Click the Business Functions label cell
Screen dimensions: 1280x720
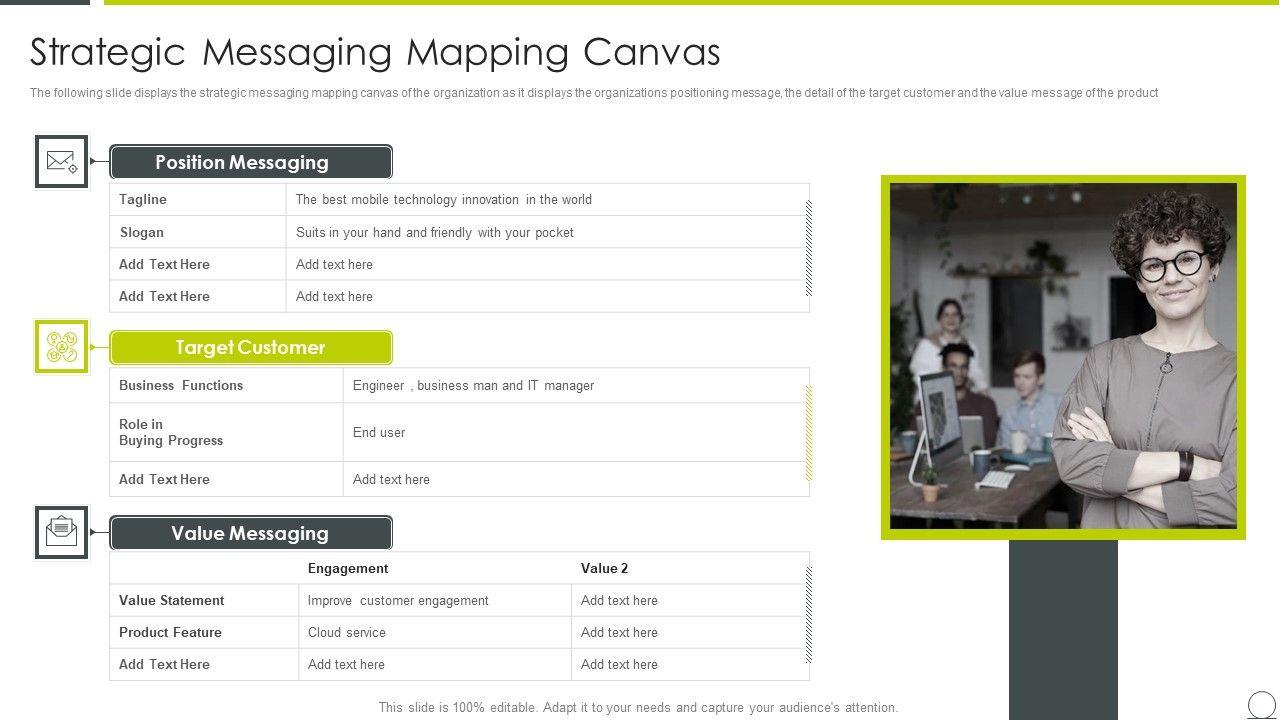click(226, 386)
